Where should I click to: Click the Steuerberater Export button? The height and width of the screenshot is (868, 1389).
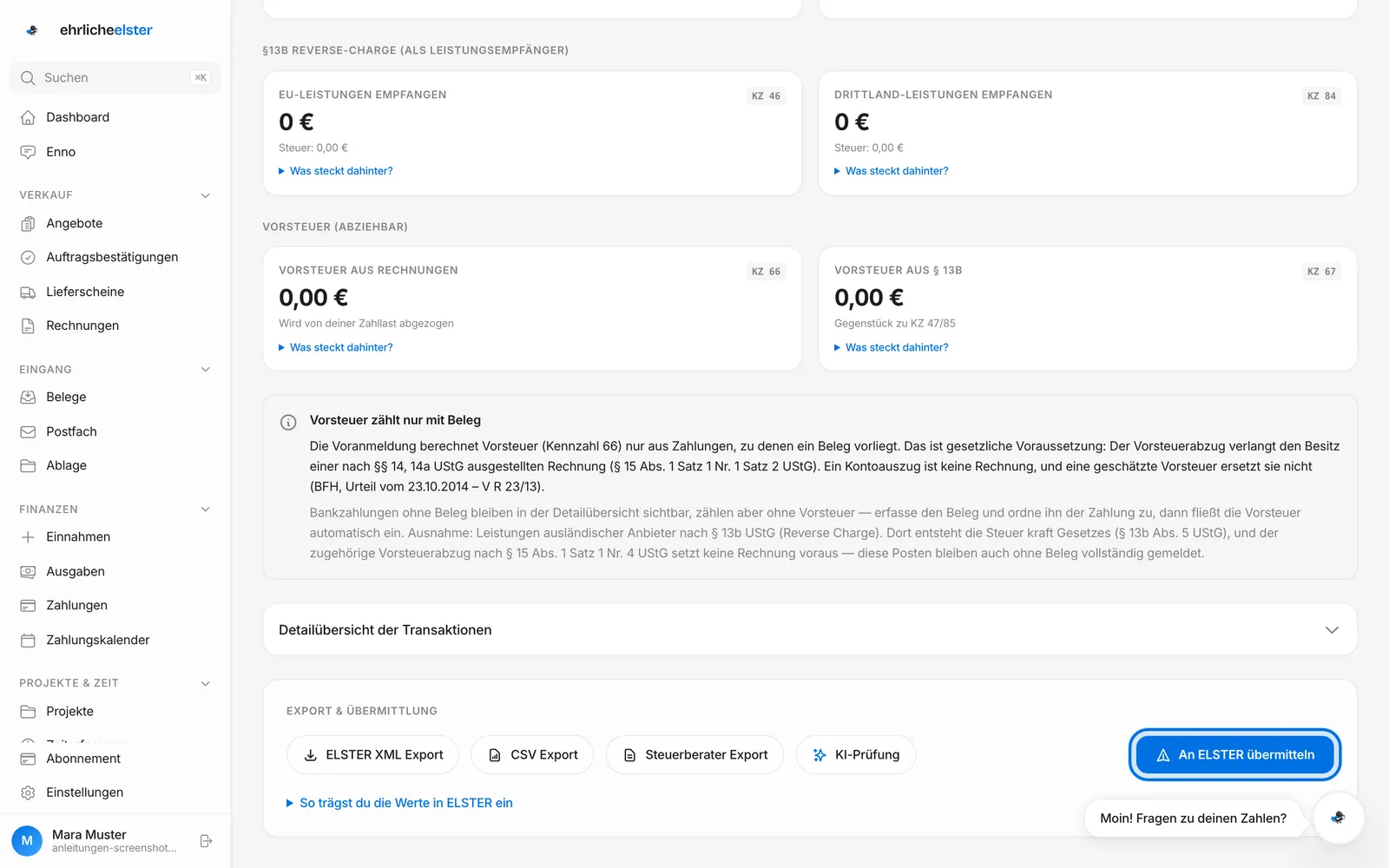(695, 755)
